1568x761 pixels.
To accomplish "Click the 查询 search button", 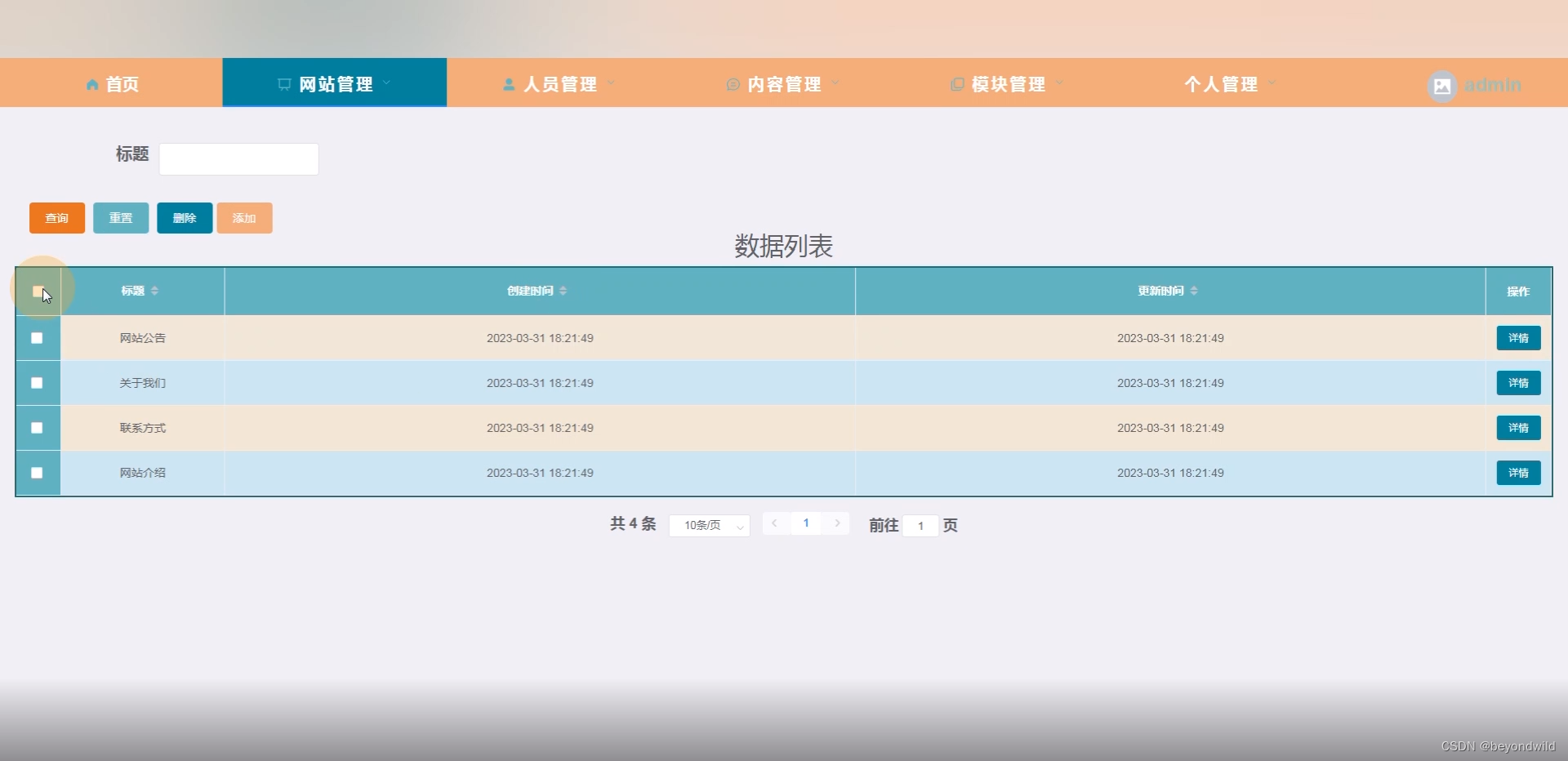I will [x=56, y=217].
